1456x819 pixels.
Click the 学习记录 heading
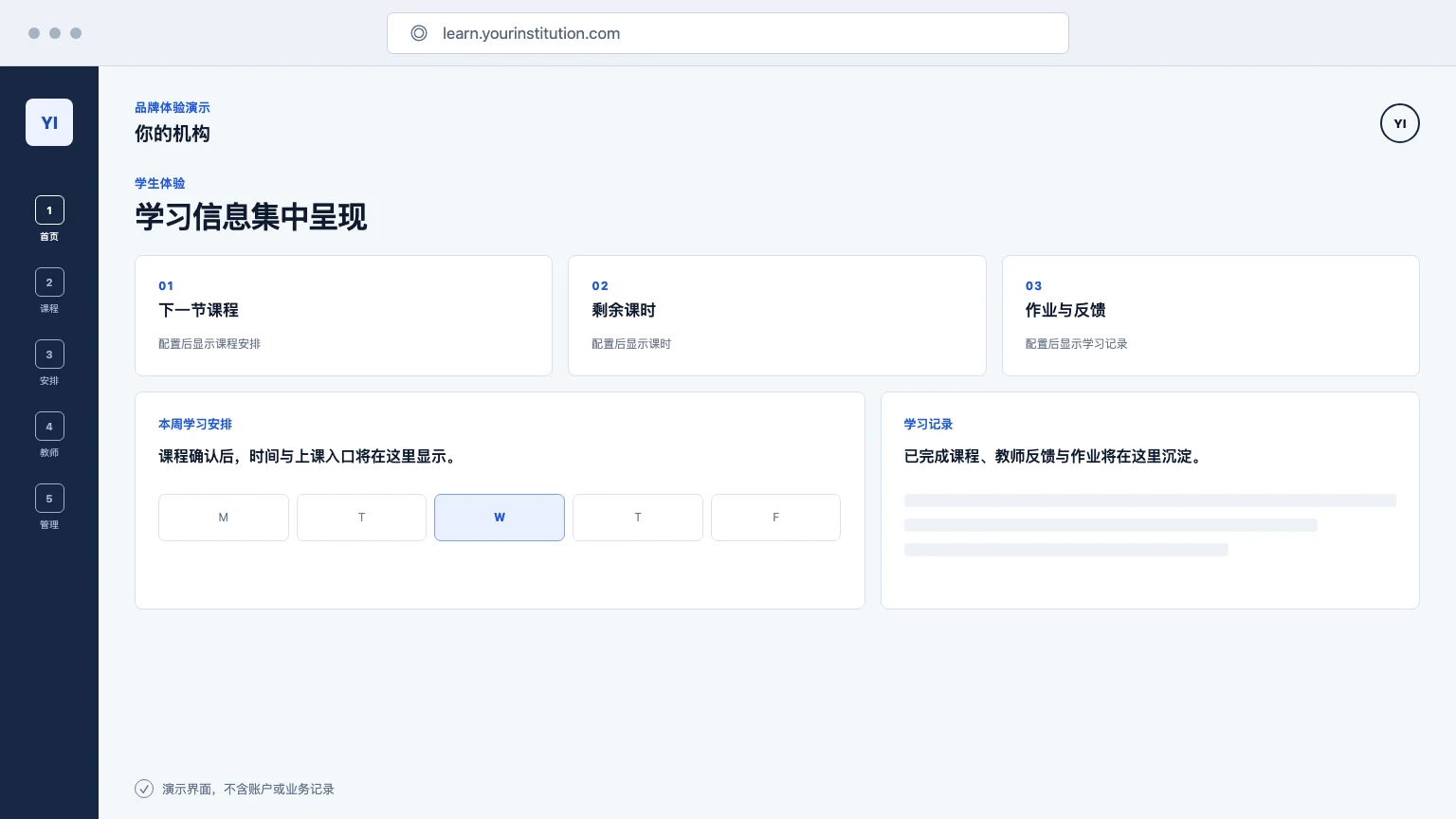928,424
